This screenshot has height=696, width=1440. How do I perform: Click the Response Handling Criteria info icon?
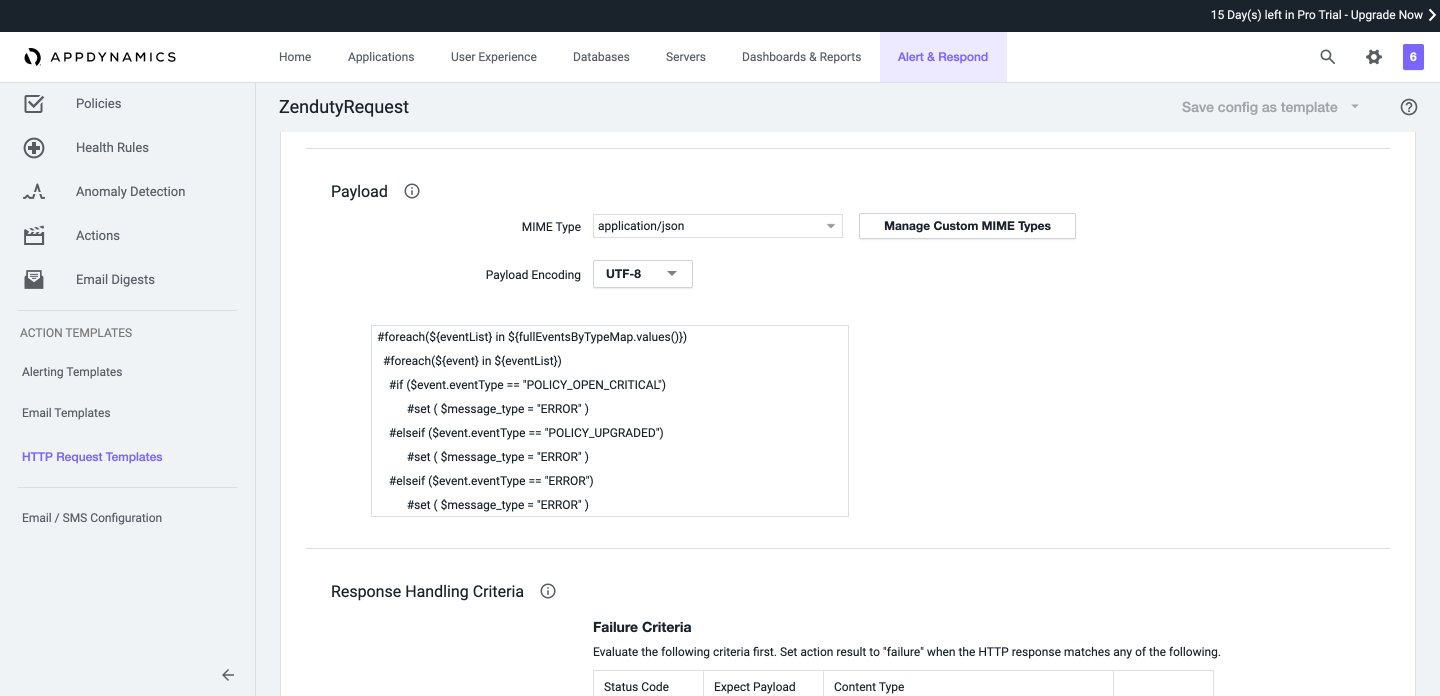click(x=548, y=591)
